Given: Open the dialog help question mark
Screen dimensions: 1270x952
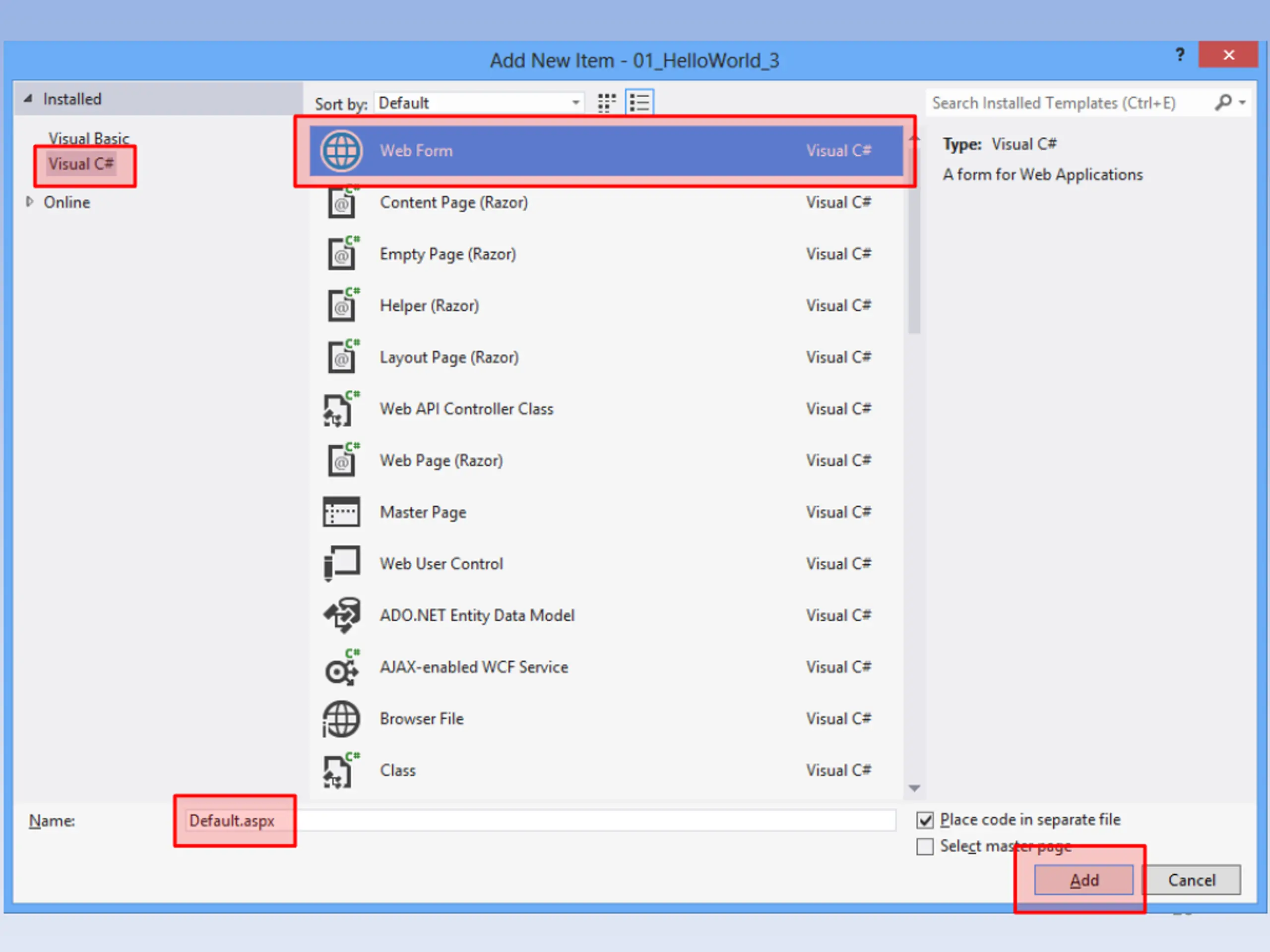Looking at the screenshot, I should pyautogui.click(x=1180, y=55).
